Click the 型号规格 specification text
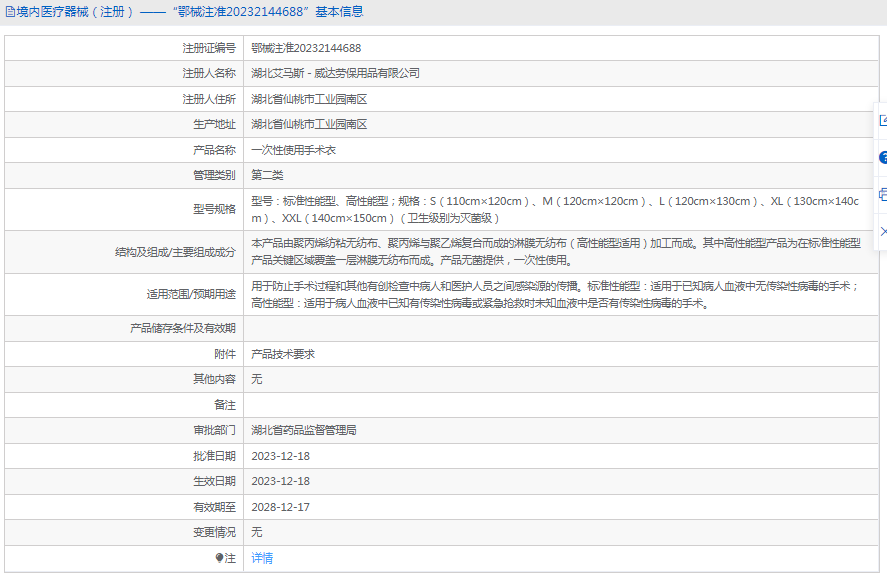Viewport: 887px width, 578px height. point(555,209)
